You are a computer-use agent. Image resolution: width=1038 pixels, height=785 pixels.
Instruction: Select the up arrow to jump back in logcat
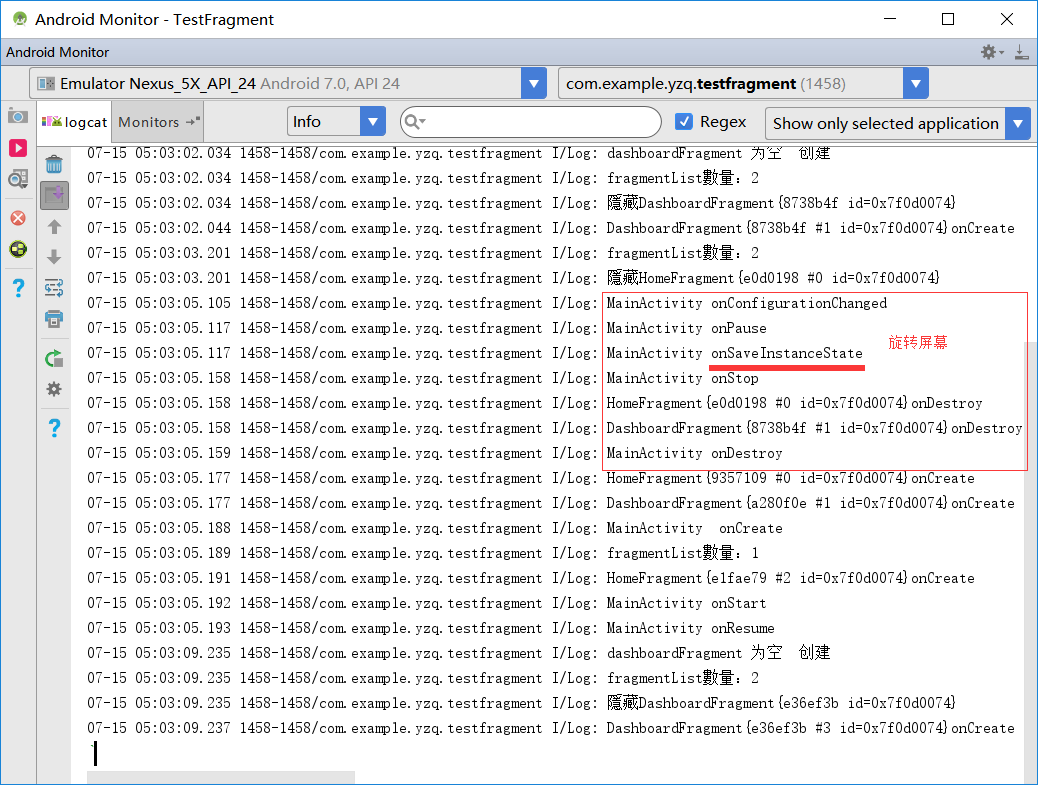pyautogui.click(x=55, y=226)
